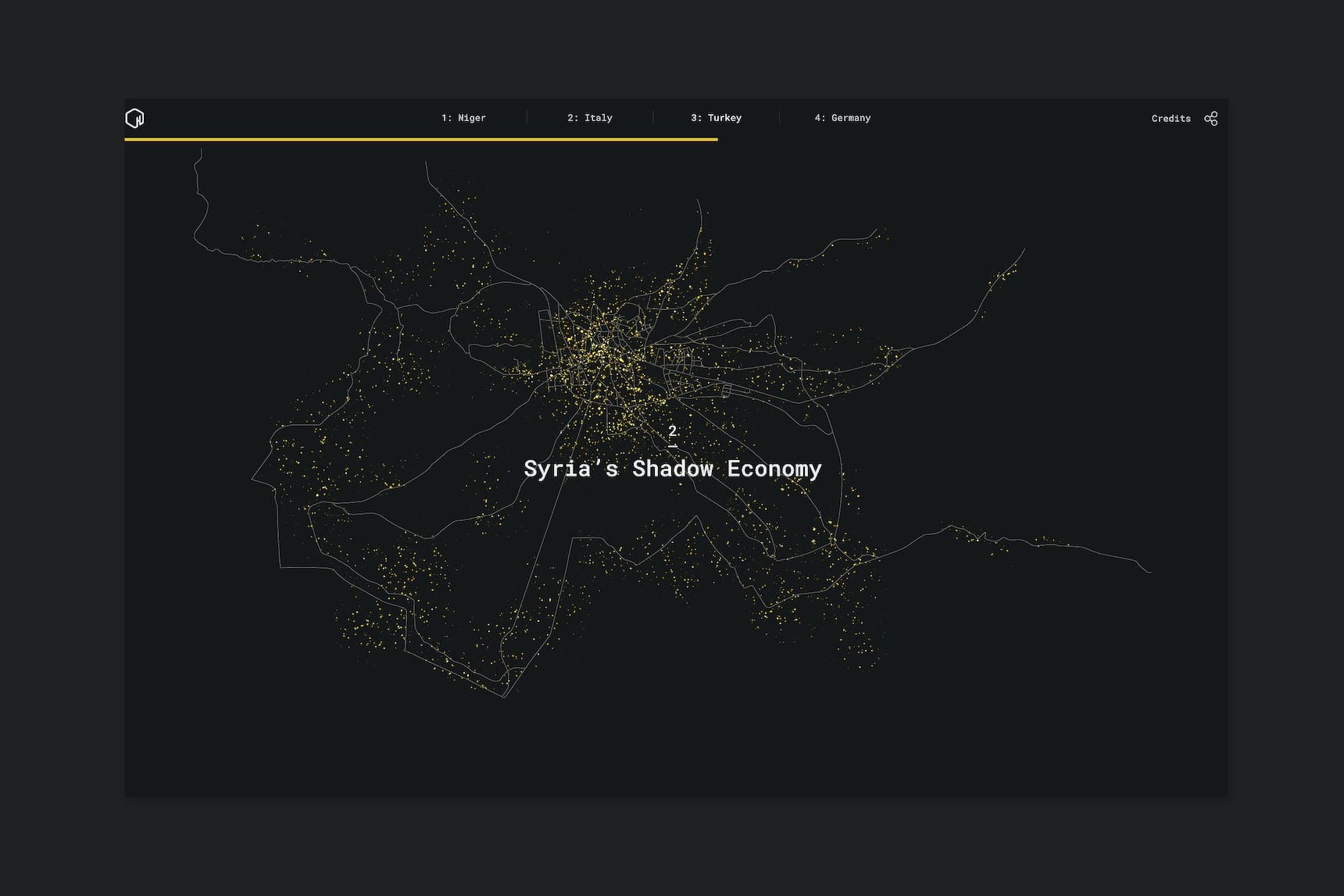
Task: Select the 2: Italy chapter tab
Action: click(590, 118)
